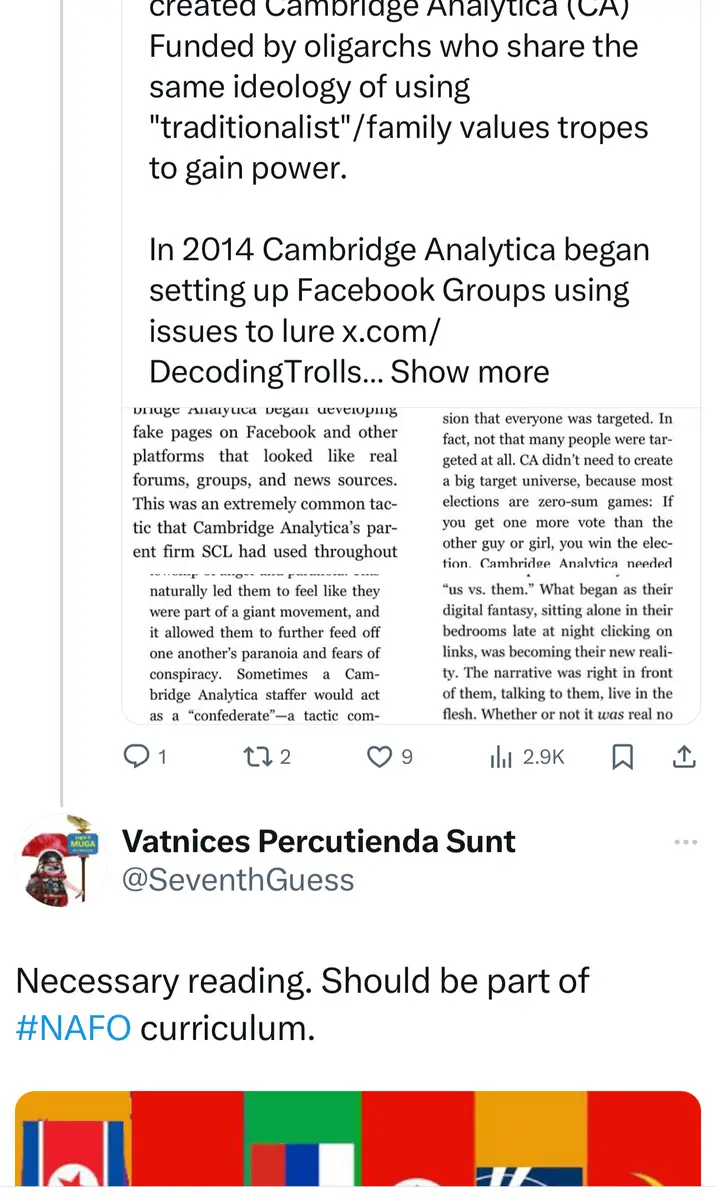Open the three-dot menu on SeventhGuess's tweet
The width and height of the screenshot is (716, 1200).
click(x=685, y=842)
